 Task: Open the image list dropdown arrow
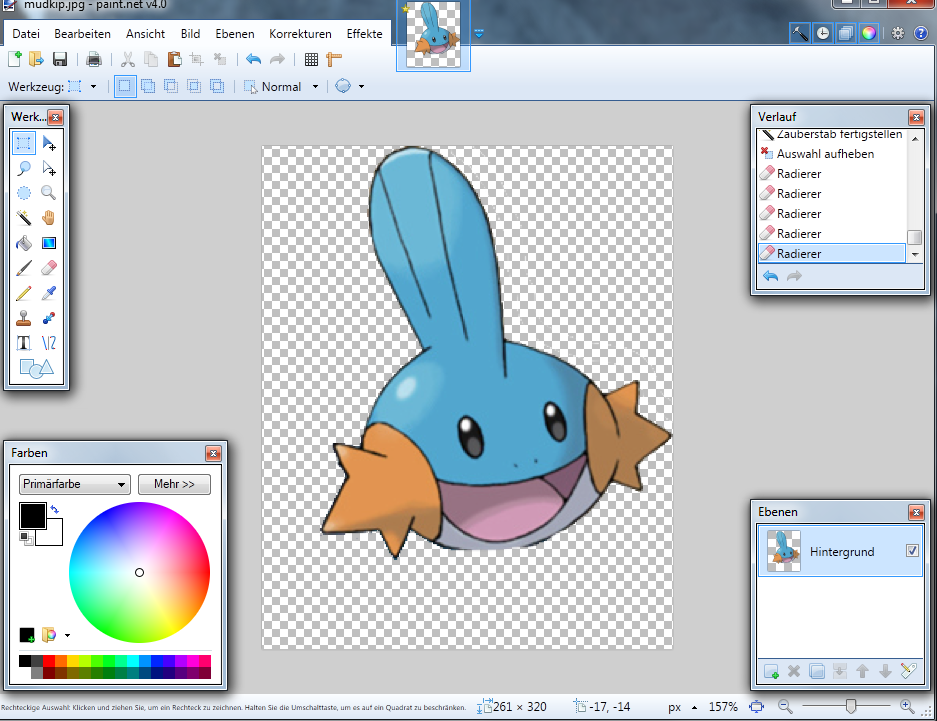[x=479, y=33]
